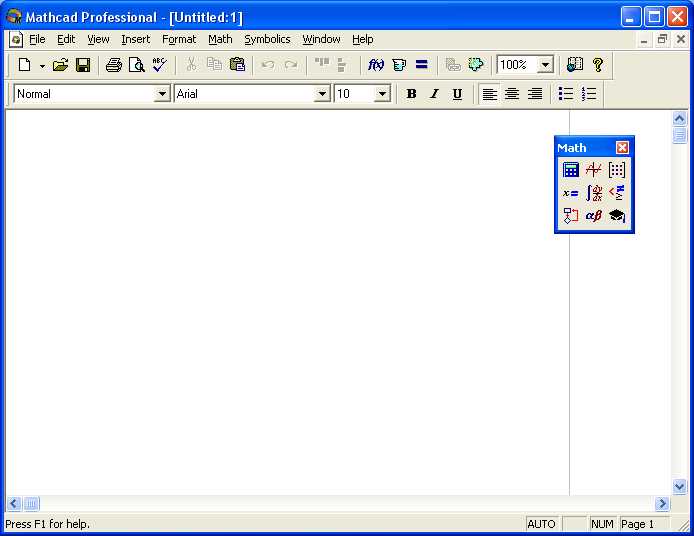Image resolution: width=694 pixels, height=536 pixels.
Task: Open the Symbolic Keyword toolbar graduation cap
Action: click(617, 216)
